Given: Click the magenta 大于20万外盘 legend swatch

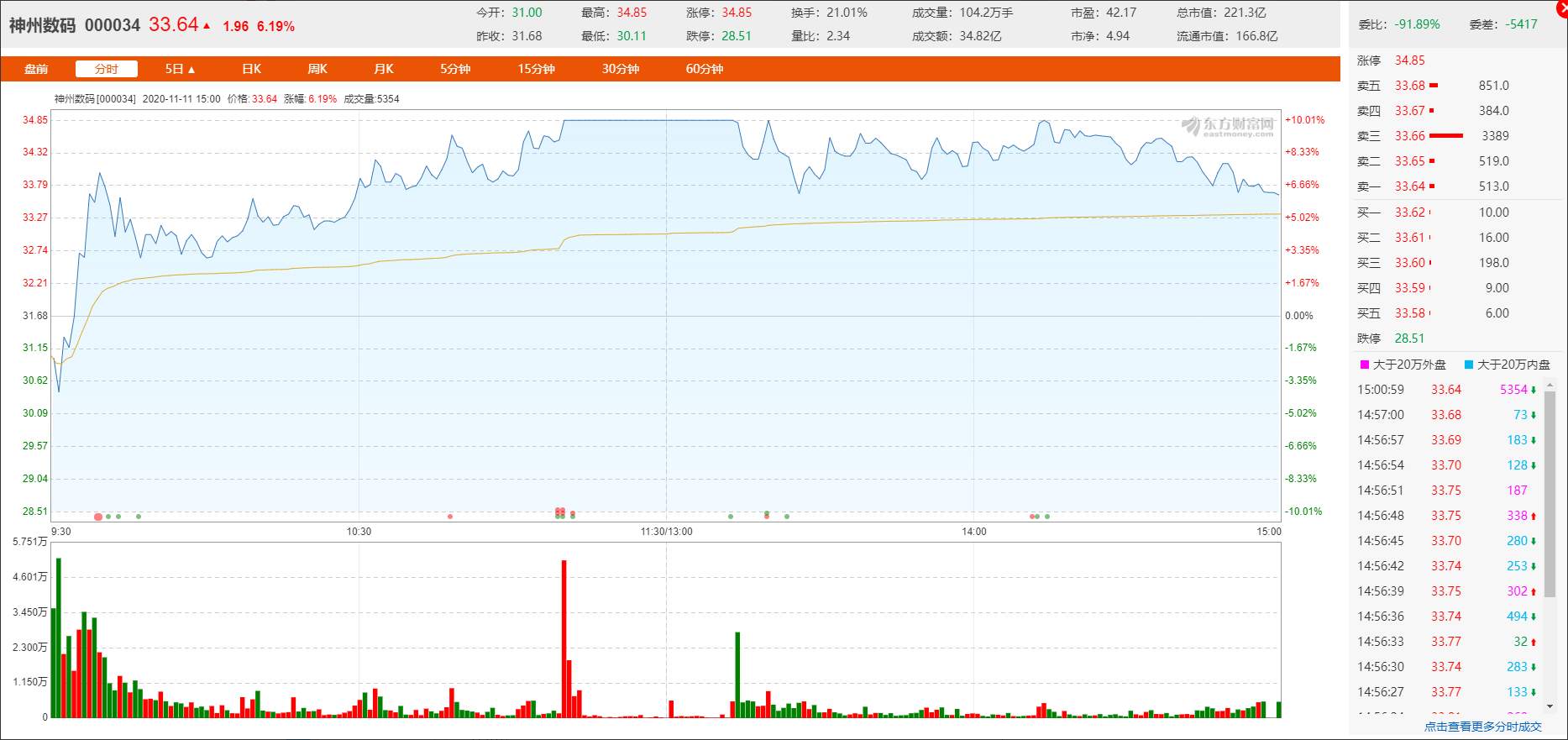Looking at the screenshot, I should (1364, 365).
